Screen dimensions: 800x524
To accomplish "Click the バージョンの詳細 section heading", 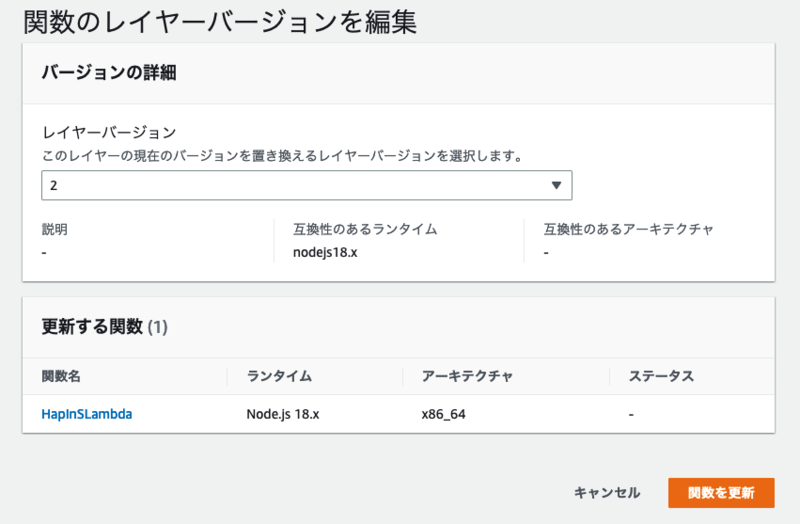I will point(109,72).
